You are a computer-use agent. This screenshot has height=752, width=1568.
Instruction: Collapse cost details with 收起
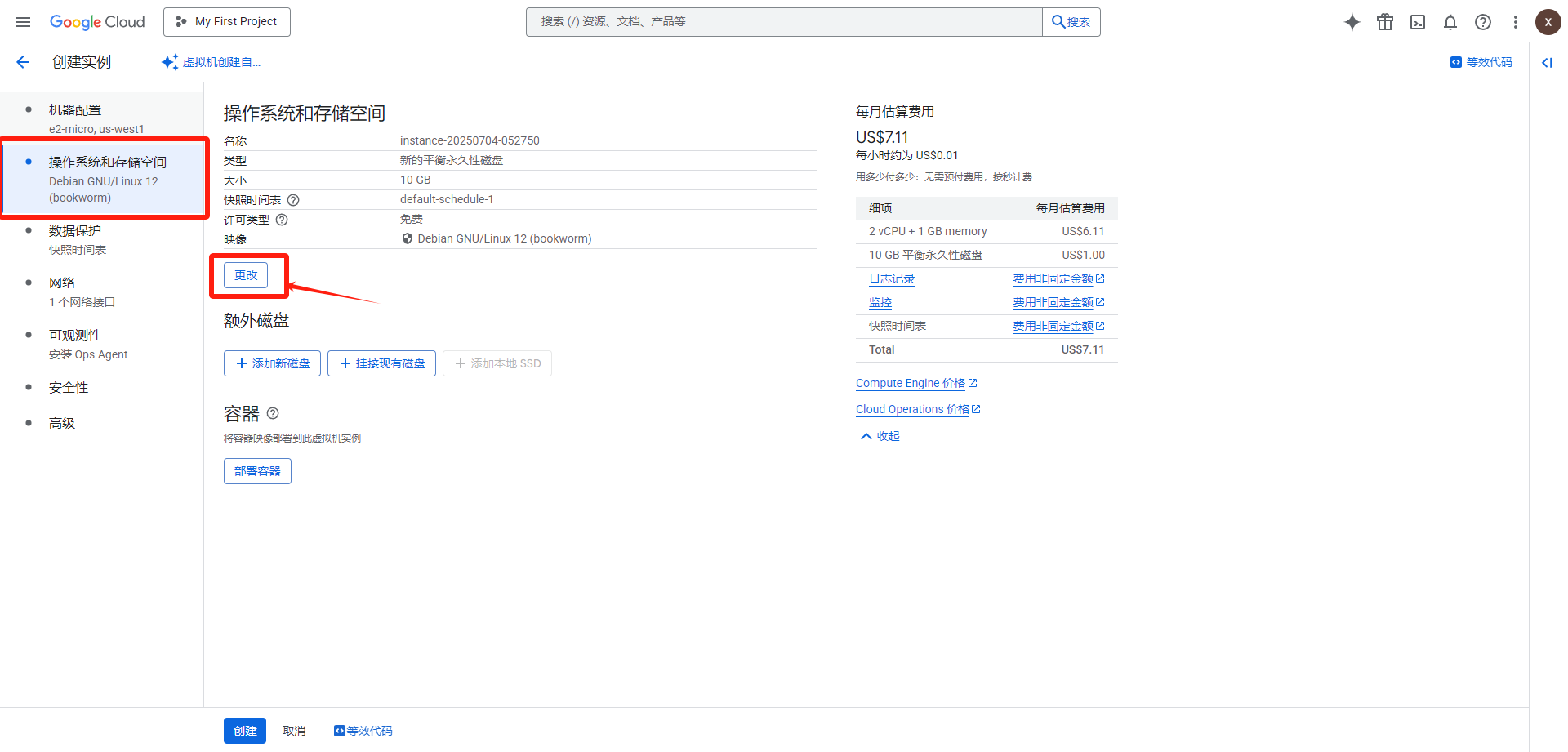(880, 436)
